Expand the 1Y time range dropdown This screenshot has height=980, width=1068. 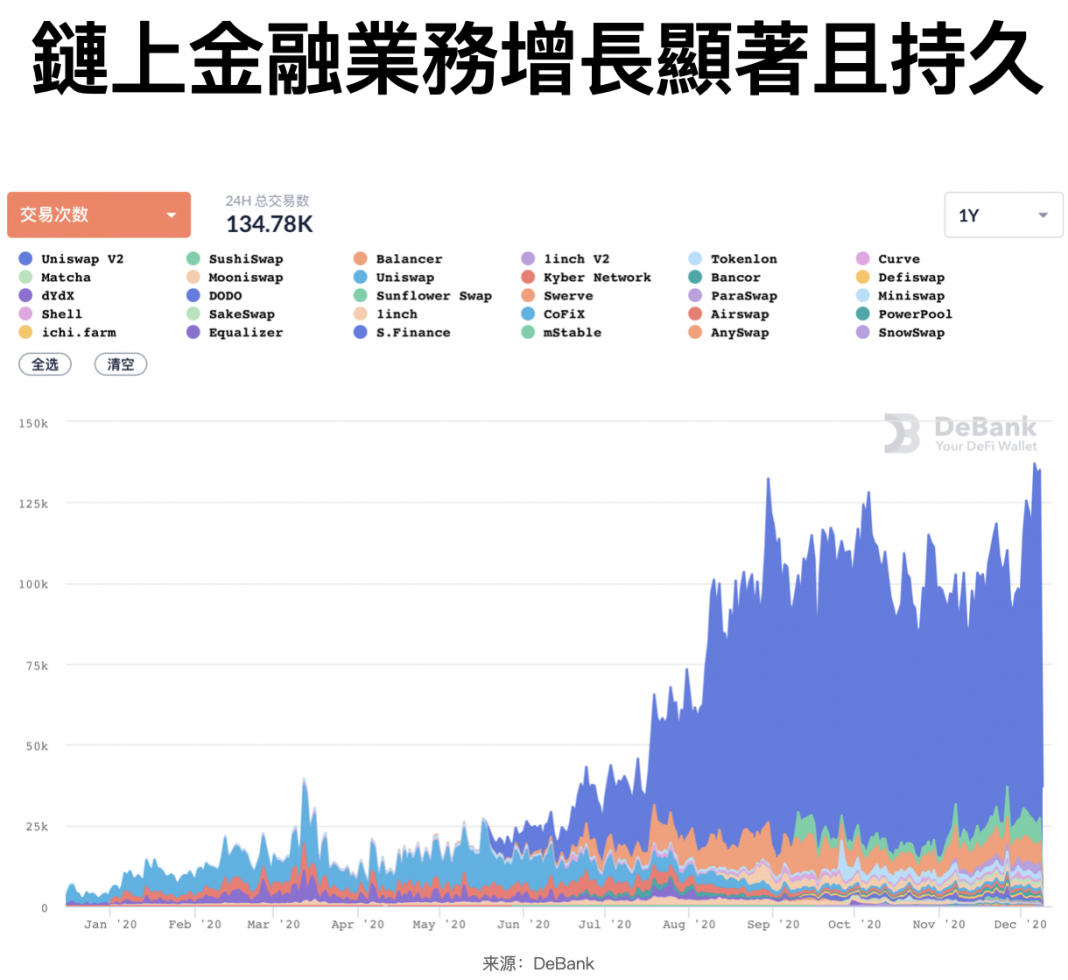point(1003,214)
